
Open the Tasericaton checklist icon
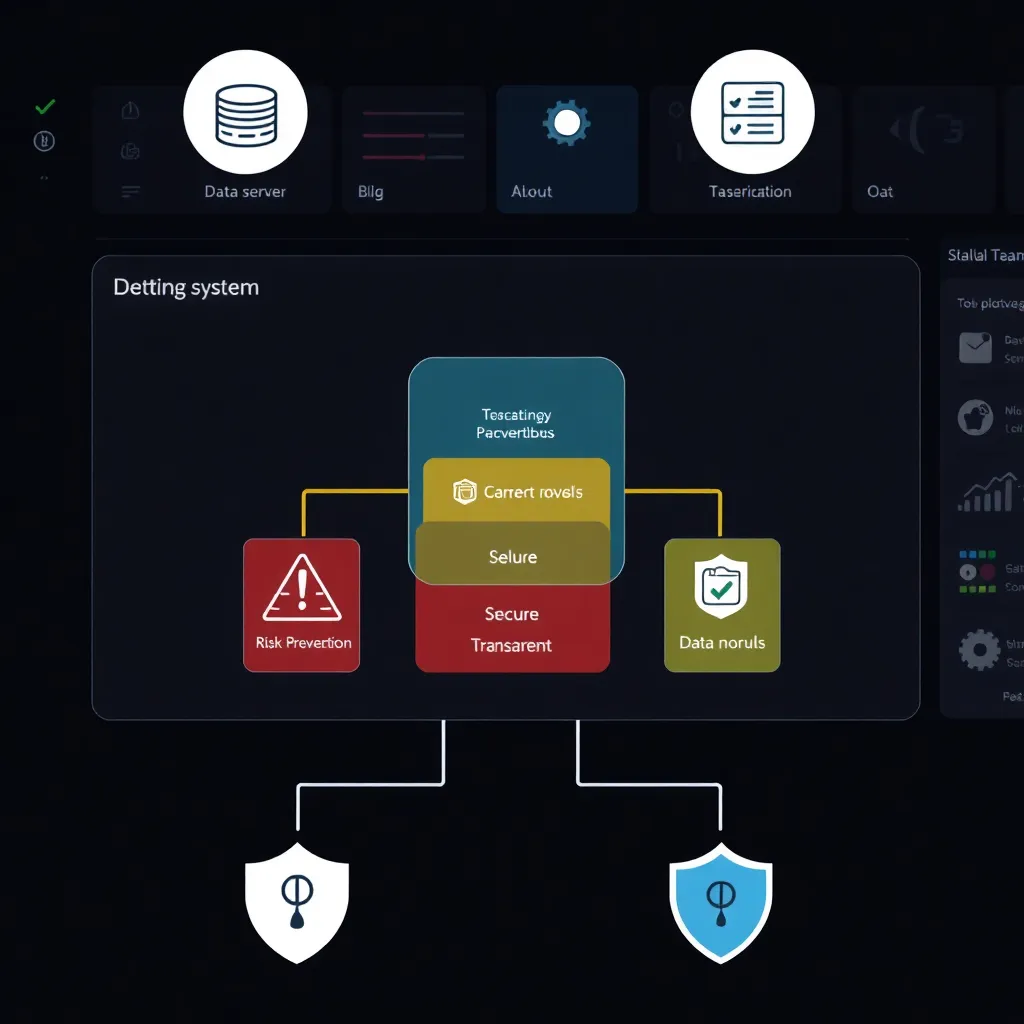pos(752,111)
